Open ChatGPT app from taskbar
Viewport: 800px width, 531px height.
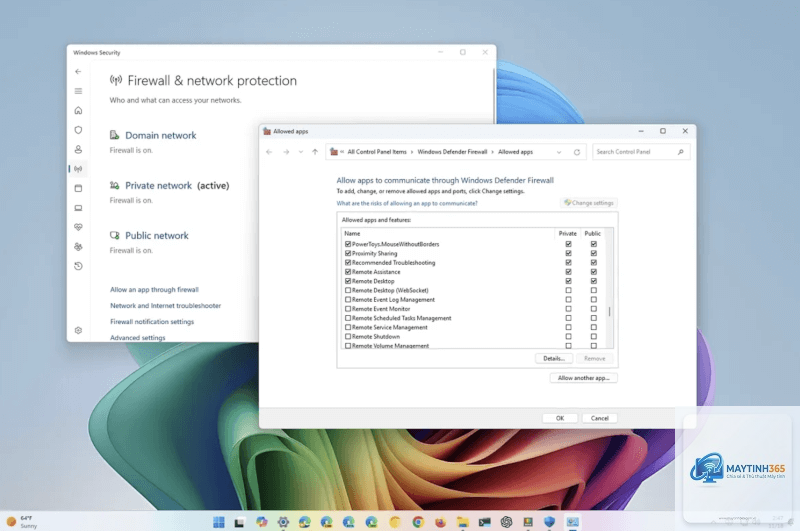(x=506, y=522)
